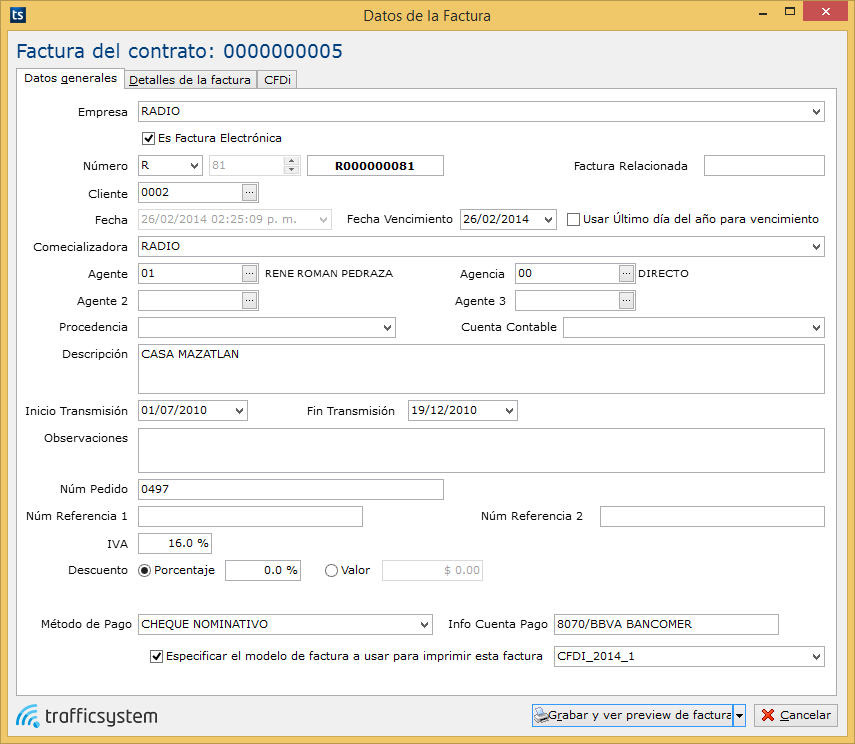This screenshot has height=744, width=855.
Task: Uncheck Especificar el modelo de factura checkbox
Action: coord(156,656)
